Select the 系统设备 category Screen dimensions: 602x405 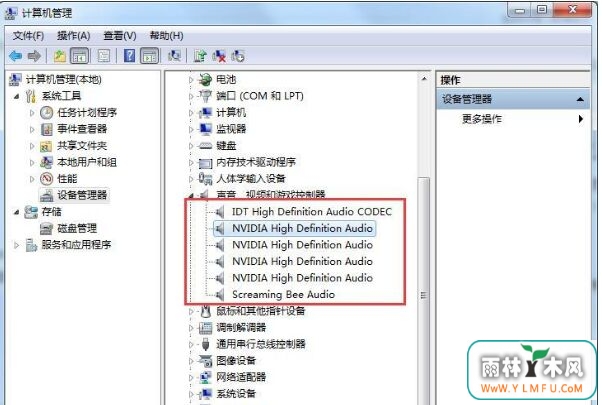pos(236,394)
